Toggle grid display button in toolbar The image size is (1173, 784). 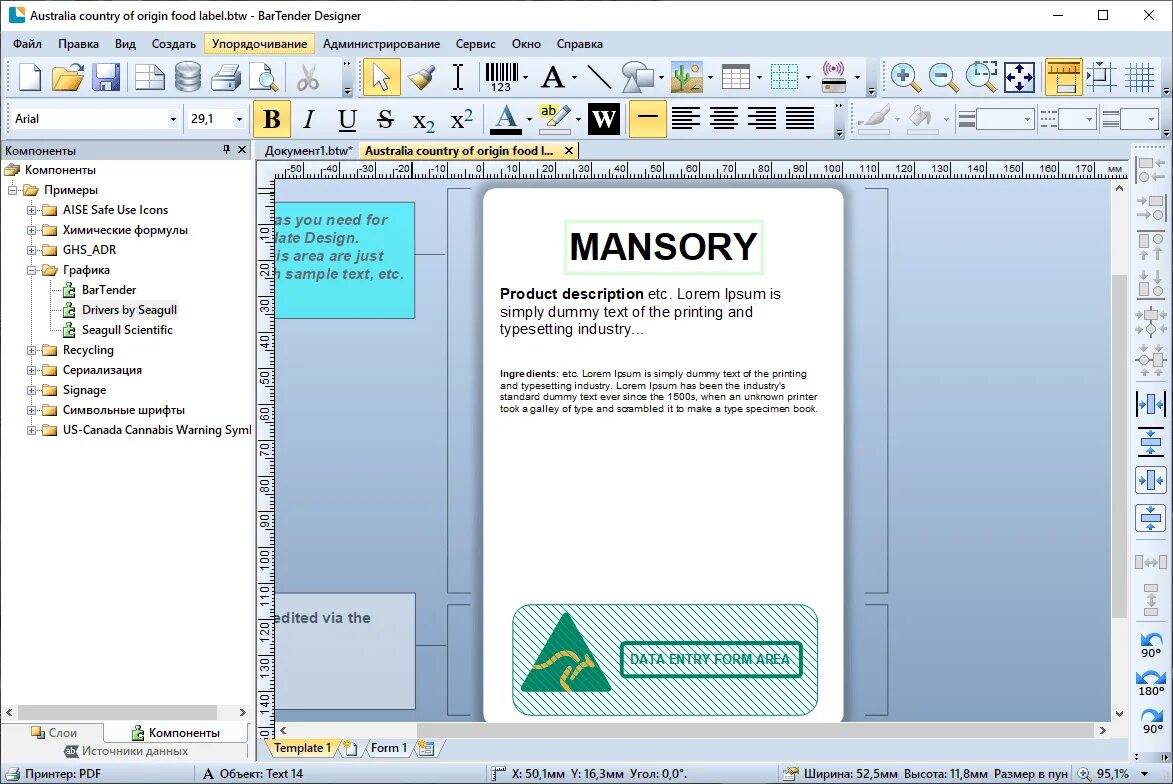coord(1139,77)
